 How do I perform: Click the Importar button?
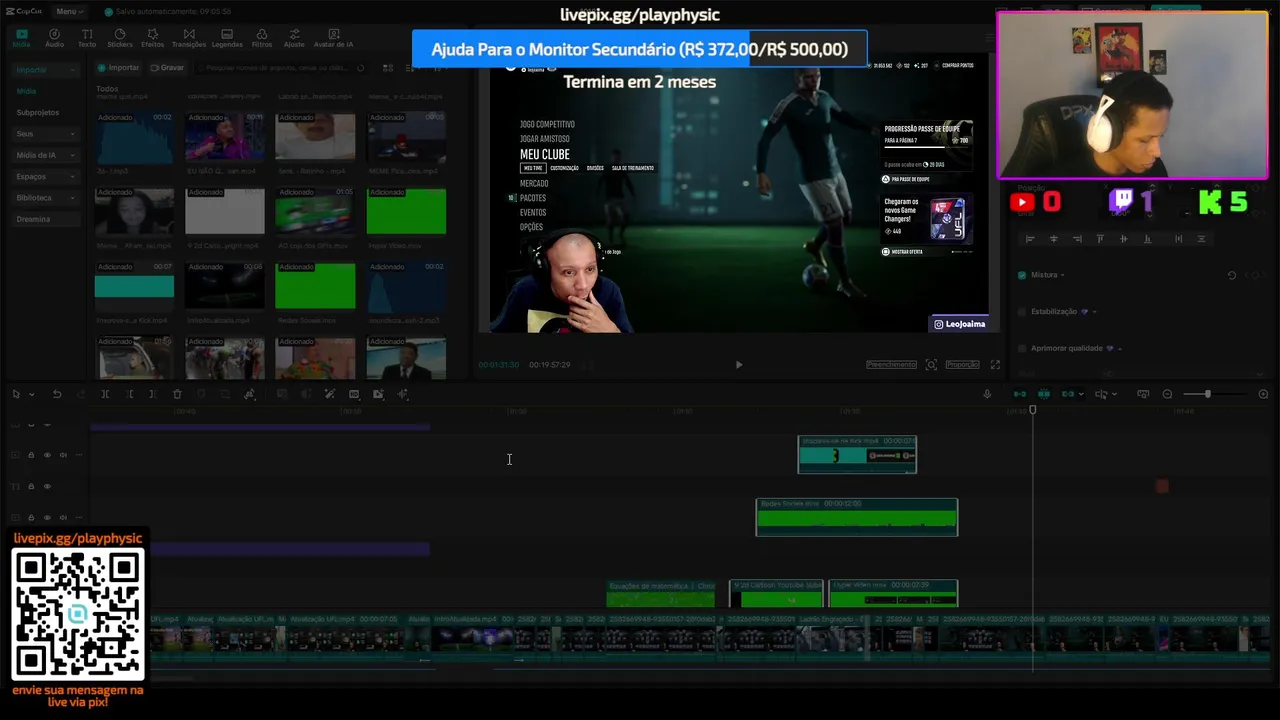tap(118, 68)
